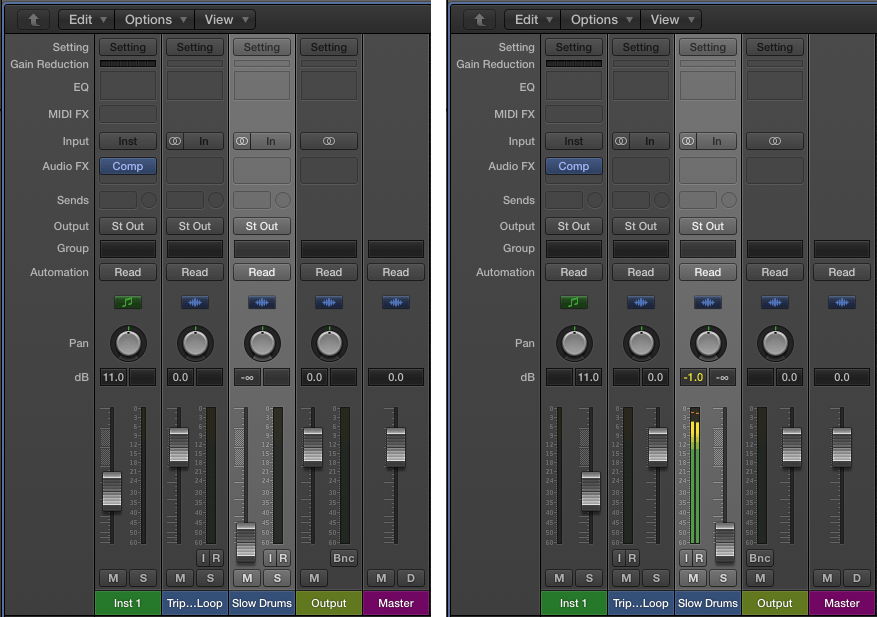
Task: Click Slow Drums send knob in right mixer
Action: (x=729, y=200)
